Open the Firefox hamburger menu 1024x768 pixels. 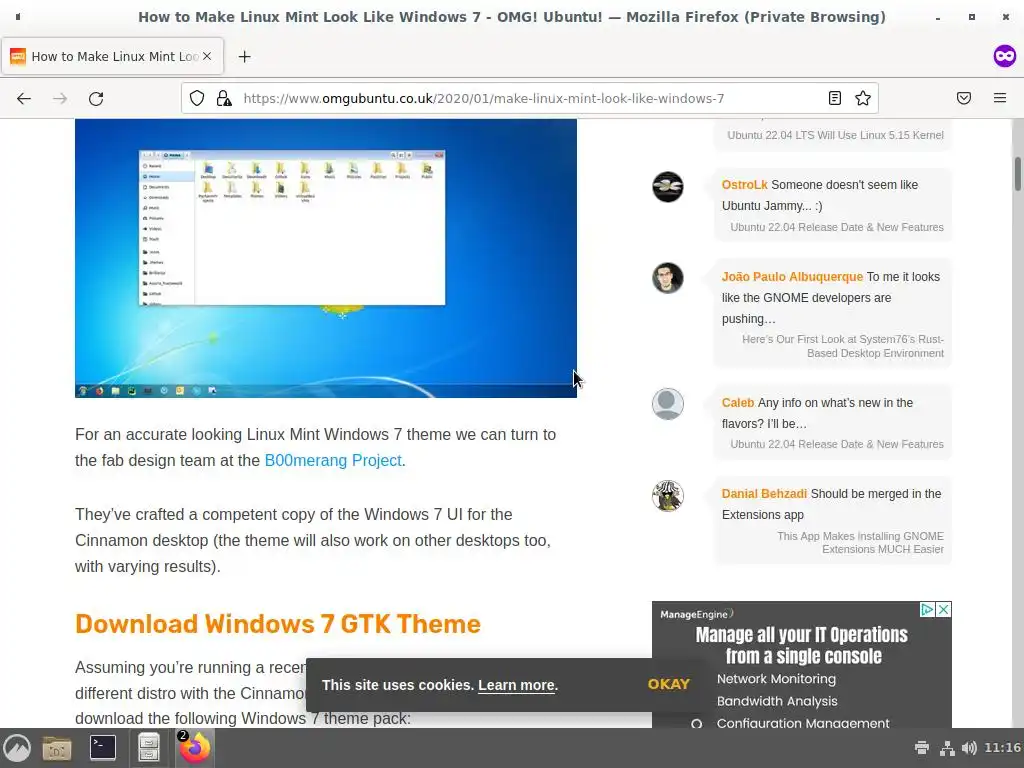(1000, 98)
